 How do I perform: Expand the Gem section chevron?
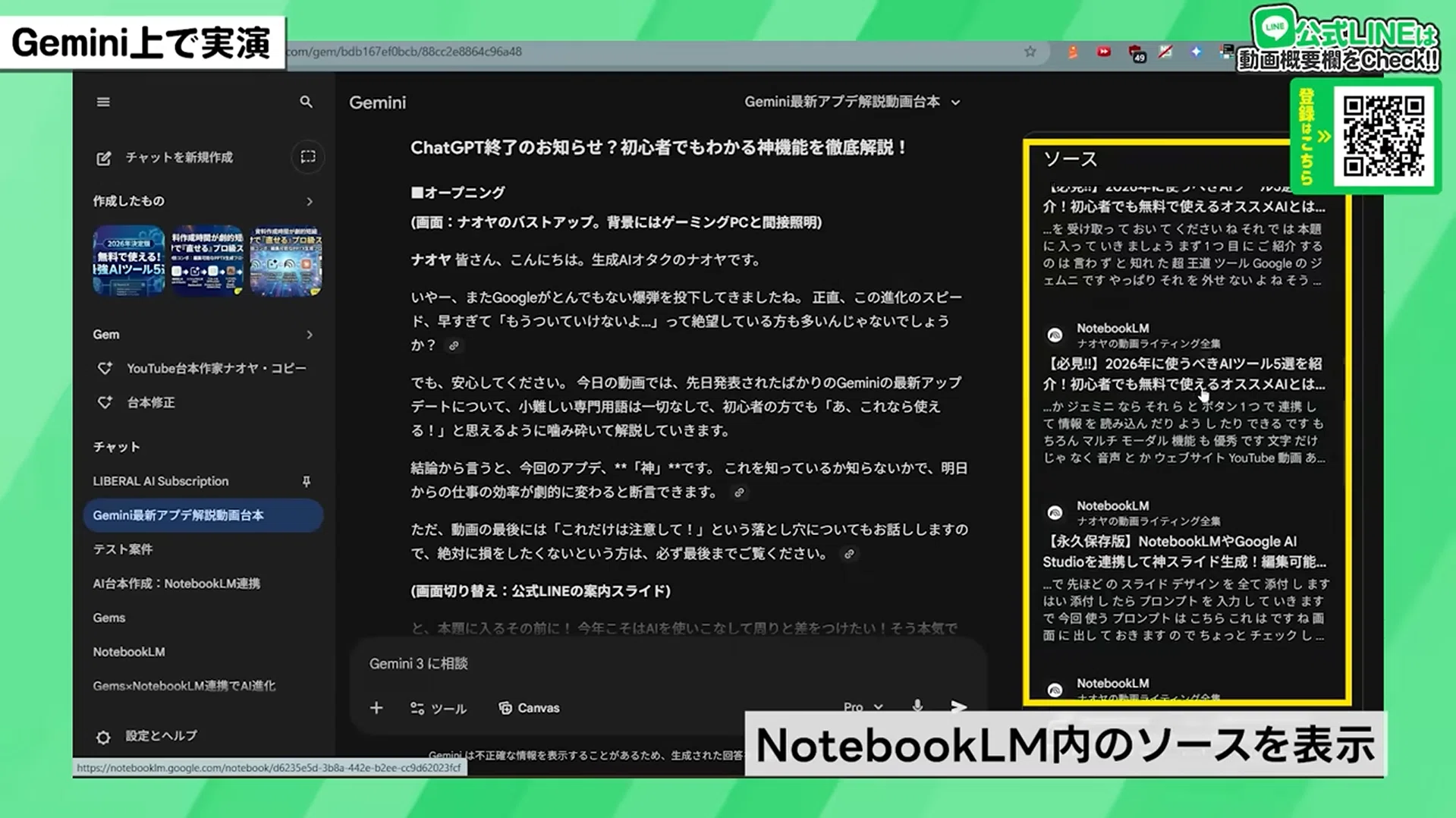click(309, 335)
